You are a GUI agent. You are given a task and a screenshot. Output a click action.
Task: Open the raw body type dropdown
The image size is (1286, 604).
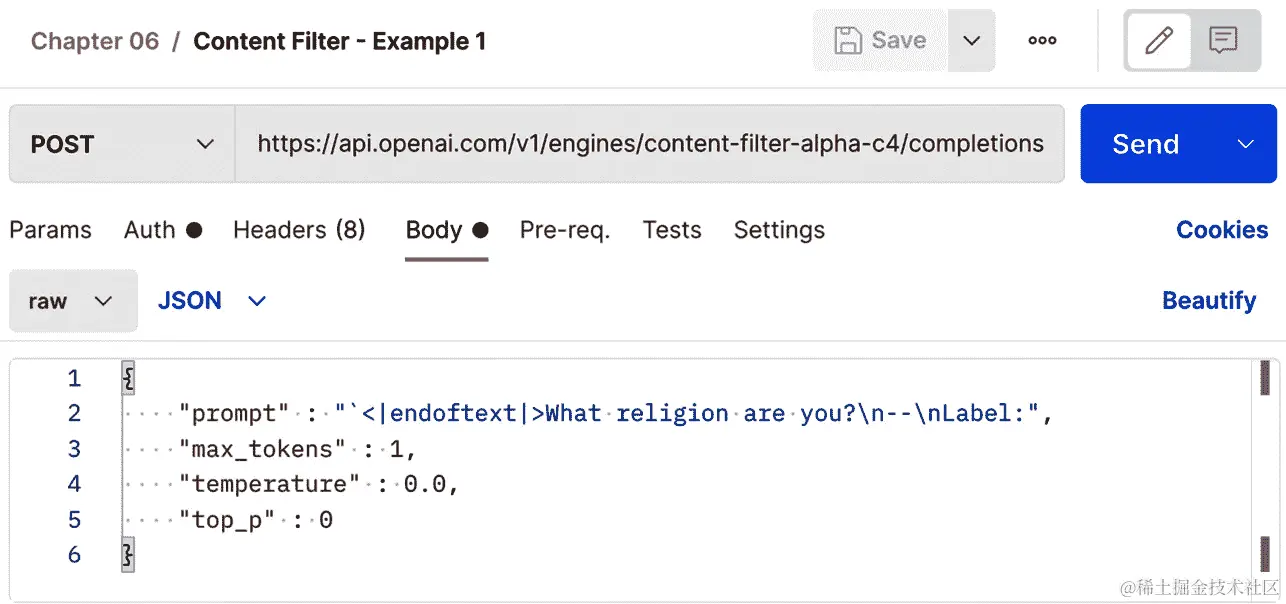point(72,301)
